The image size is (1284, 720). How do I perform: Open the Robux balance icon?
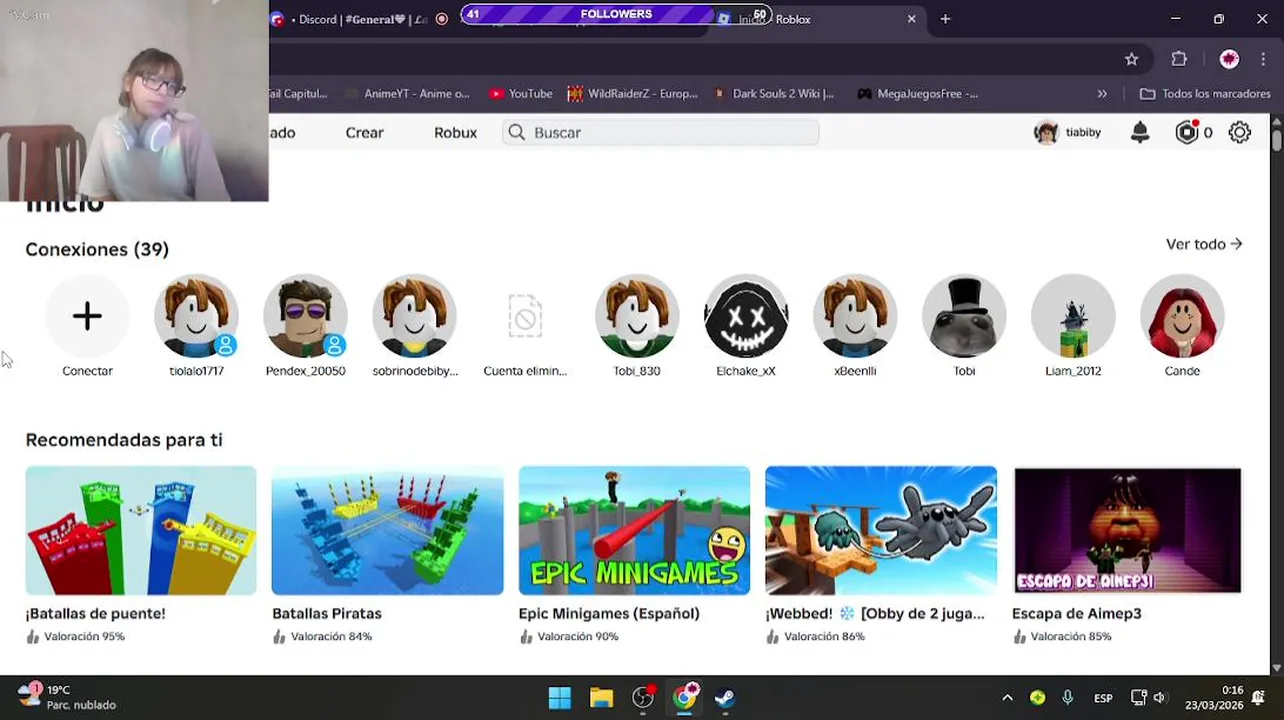click(x=1187, y=132)
